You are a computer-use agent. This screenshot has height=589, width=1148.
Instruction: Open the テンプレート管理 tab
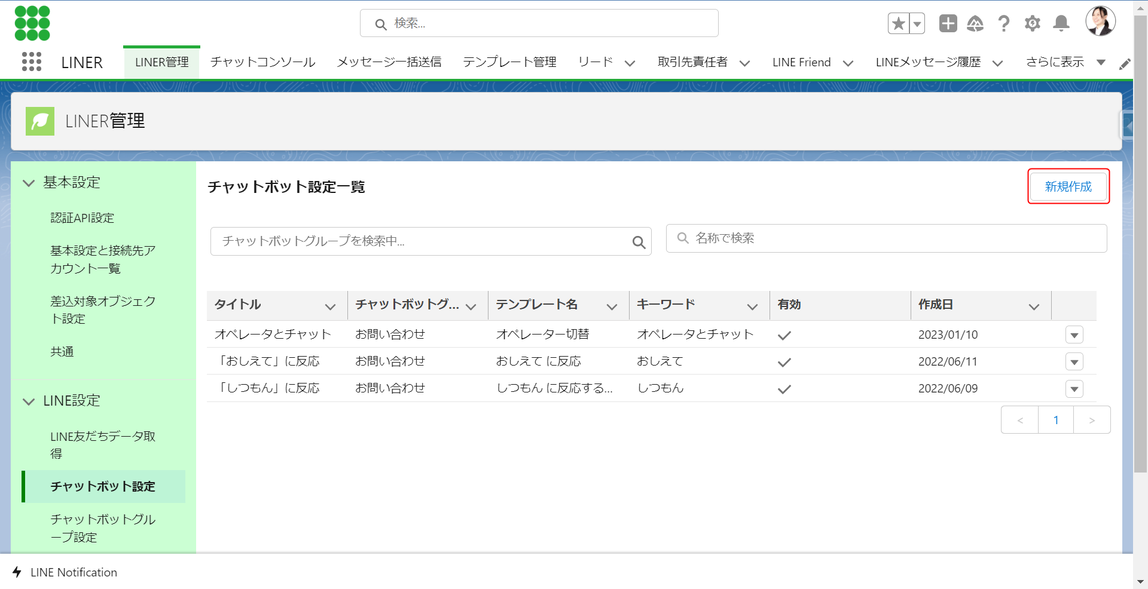click(x=510, y=62)
